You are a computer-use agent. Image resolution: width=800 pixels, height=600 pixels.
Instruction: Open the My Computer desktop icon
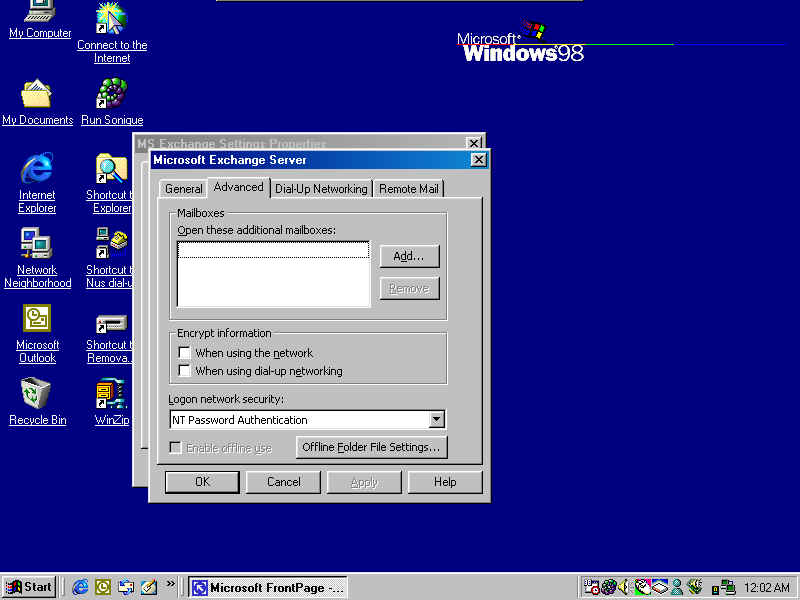[x=40, y=19]
